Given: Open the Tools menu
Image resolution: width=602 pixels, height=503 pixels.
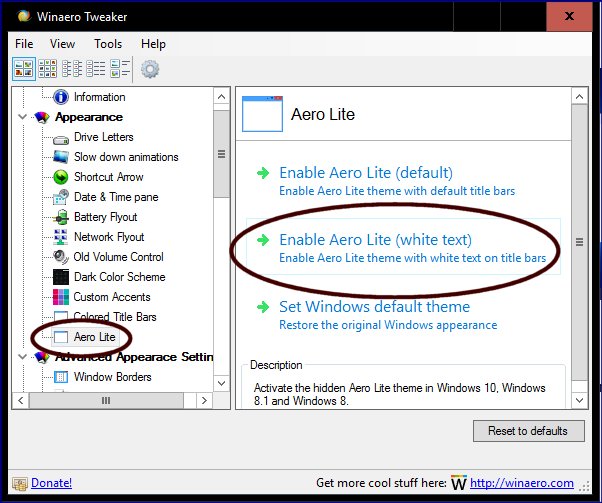Looking at the screenshot, I should (108, 44).
